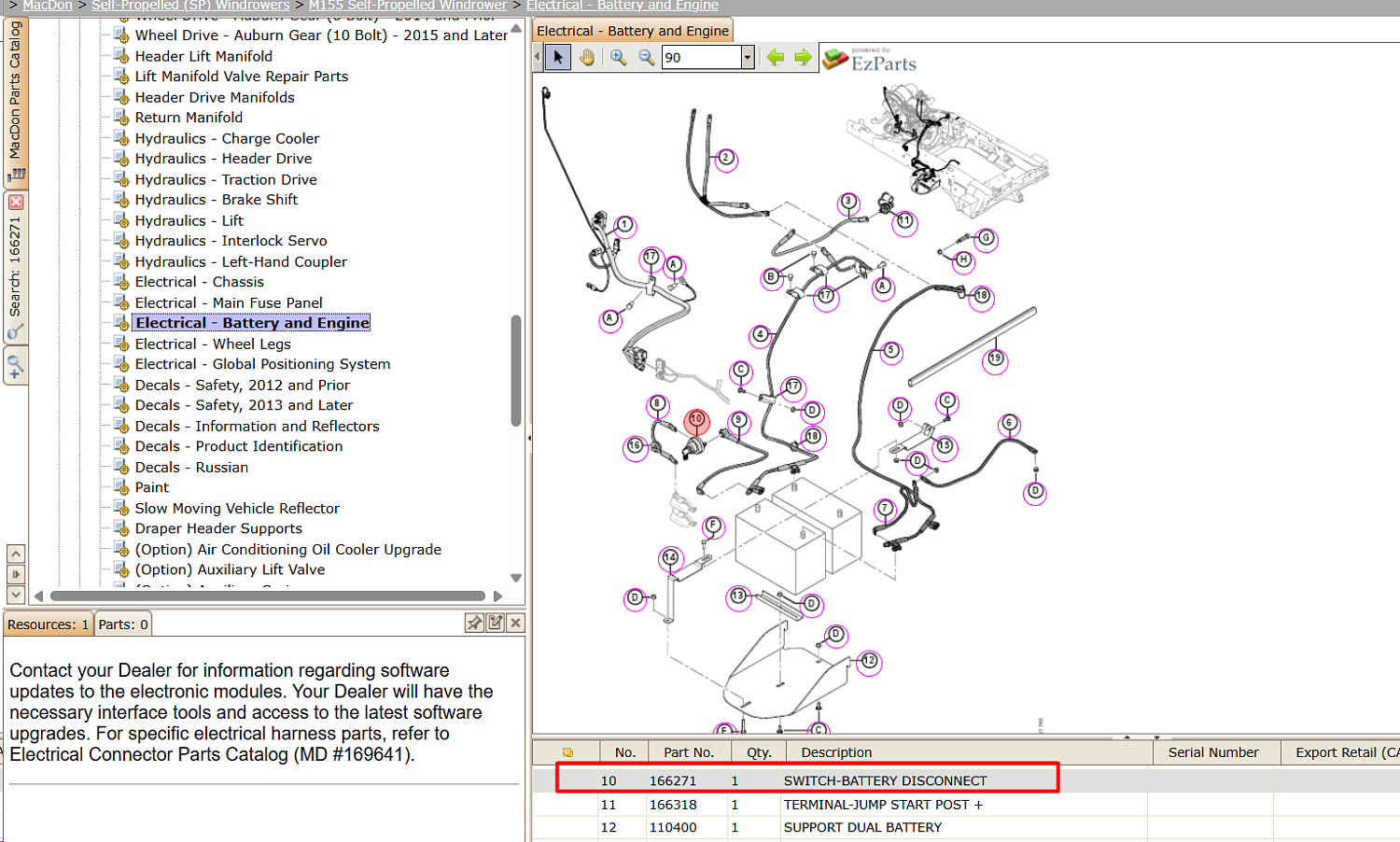Open a new search tab with plus magnifier
1400x842 pixels.
tap(15, 365)
